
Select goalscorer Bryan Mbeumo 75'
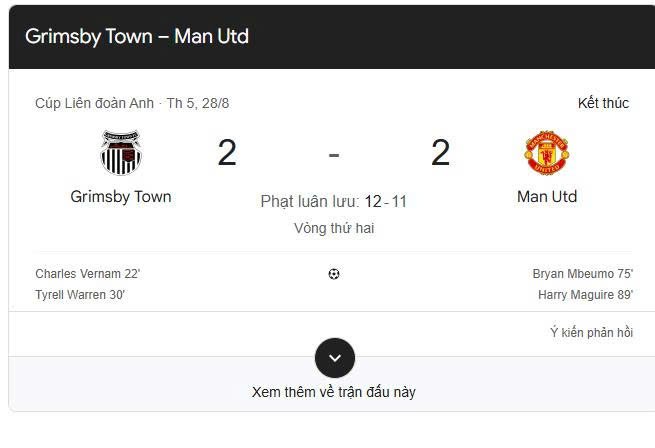[583, 274]
